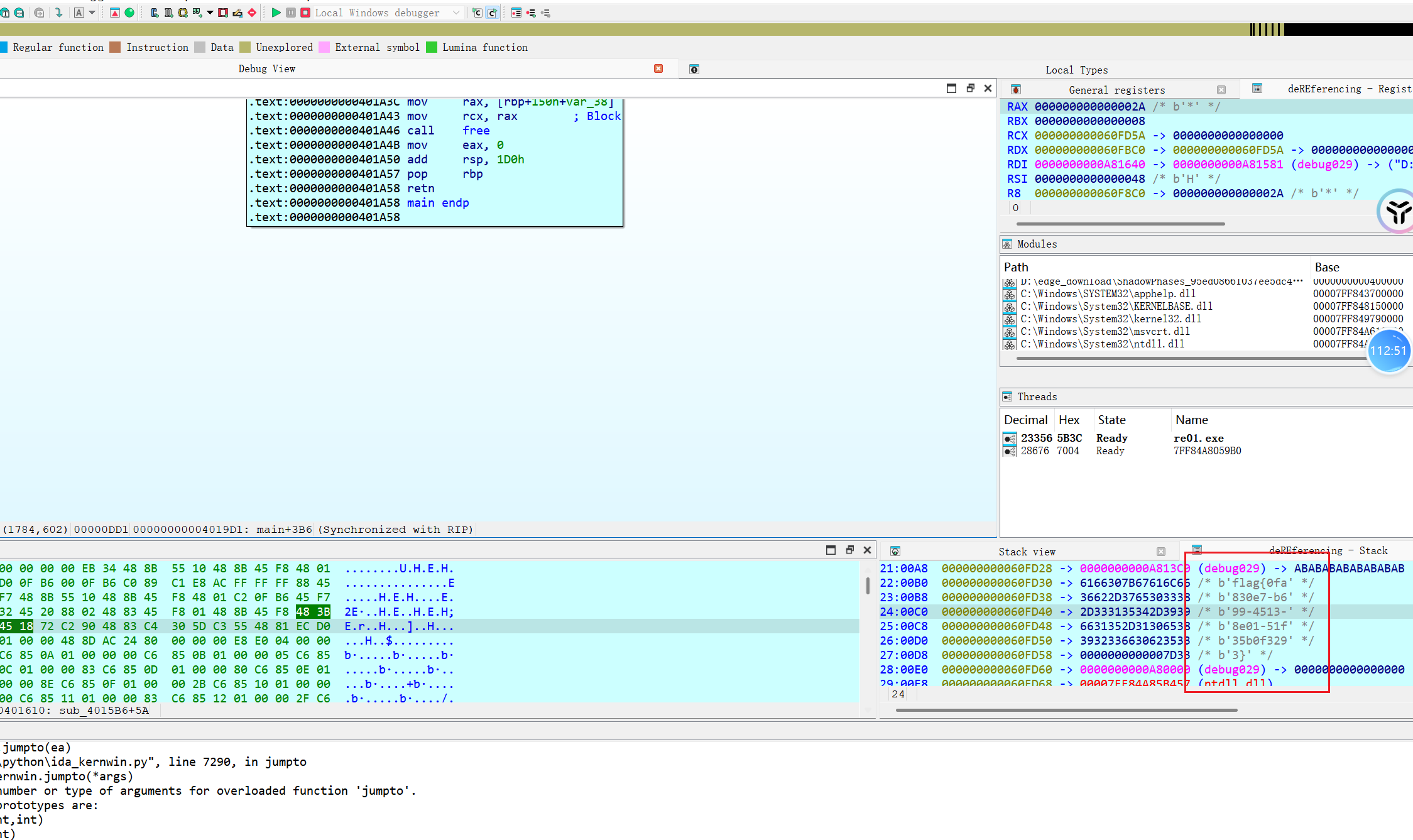Select the re01.exe thread row
The height and width of the screenshot is (840, 1413).
[1198, 438]
